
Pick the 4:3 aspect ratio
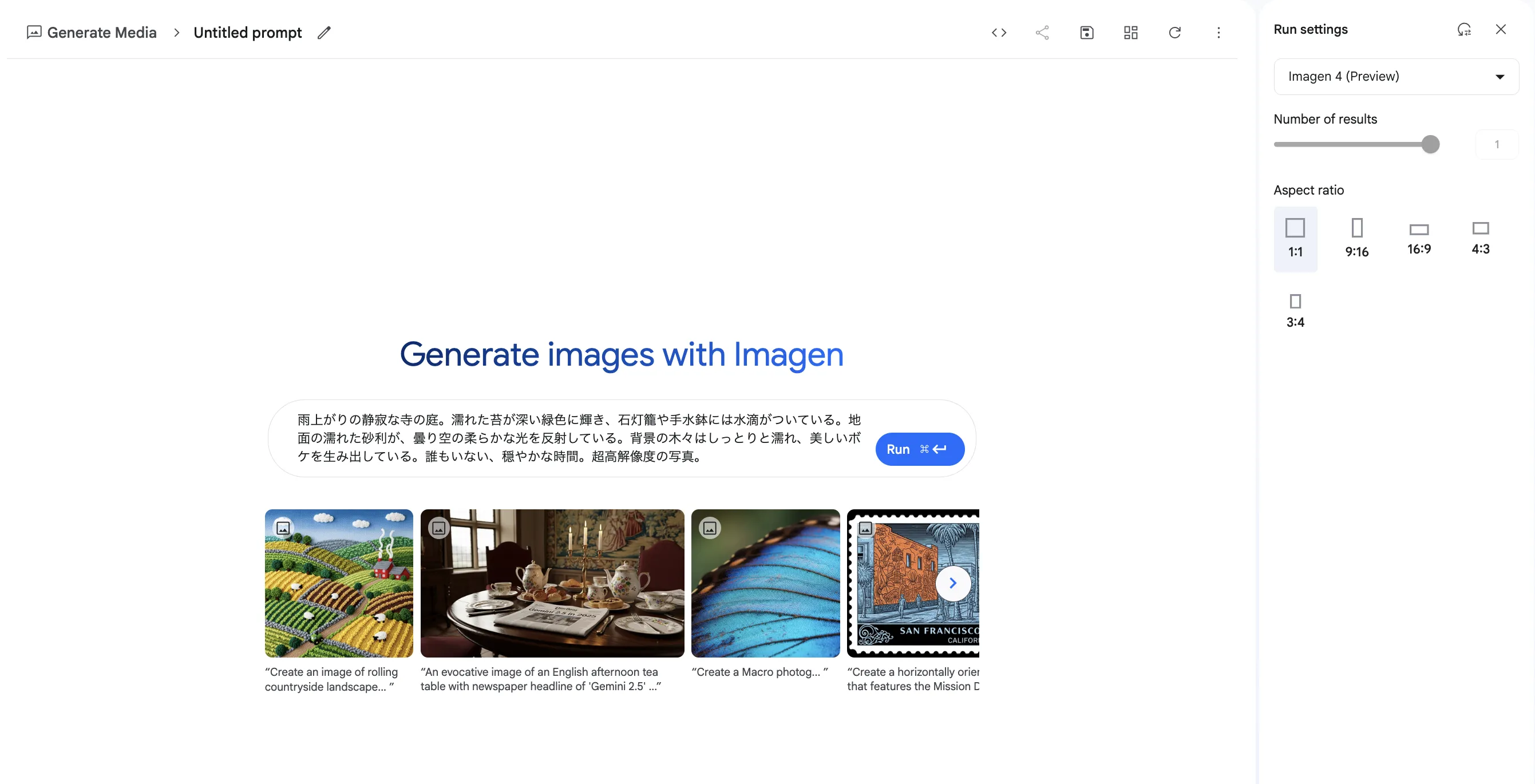tap(1480, 237)
